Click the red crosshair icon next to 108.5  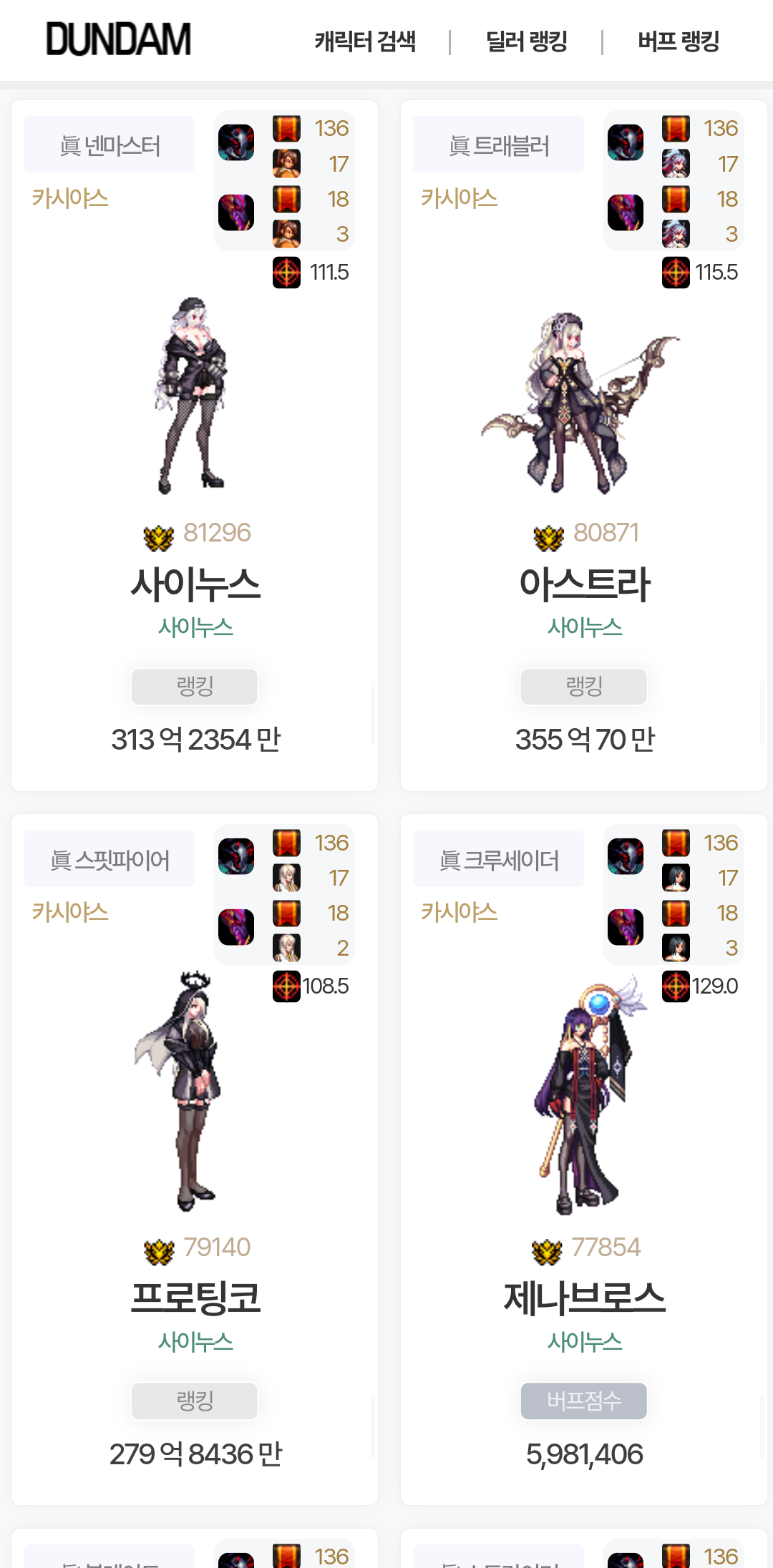[x=286, y=986]
